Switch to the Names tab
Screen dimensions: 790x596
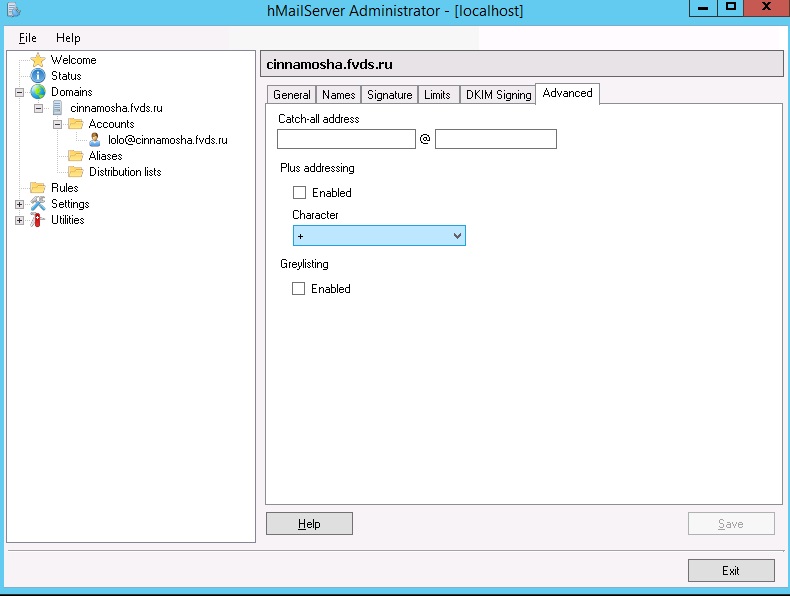tap(339, 95)
